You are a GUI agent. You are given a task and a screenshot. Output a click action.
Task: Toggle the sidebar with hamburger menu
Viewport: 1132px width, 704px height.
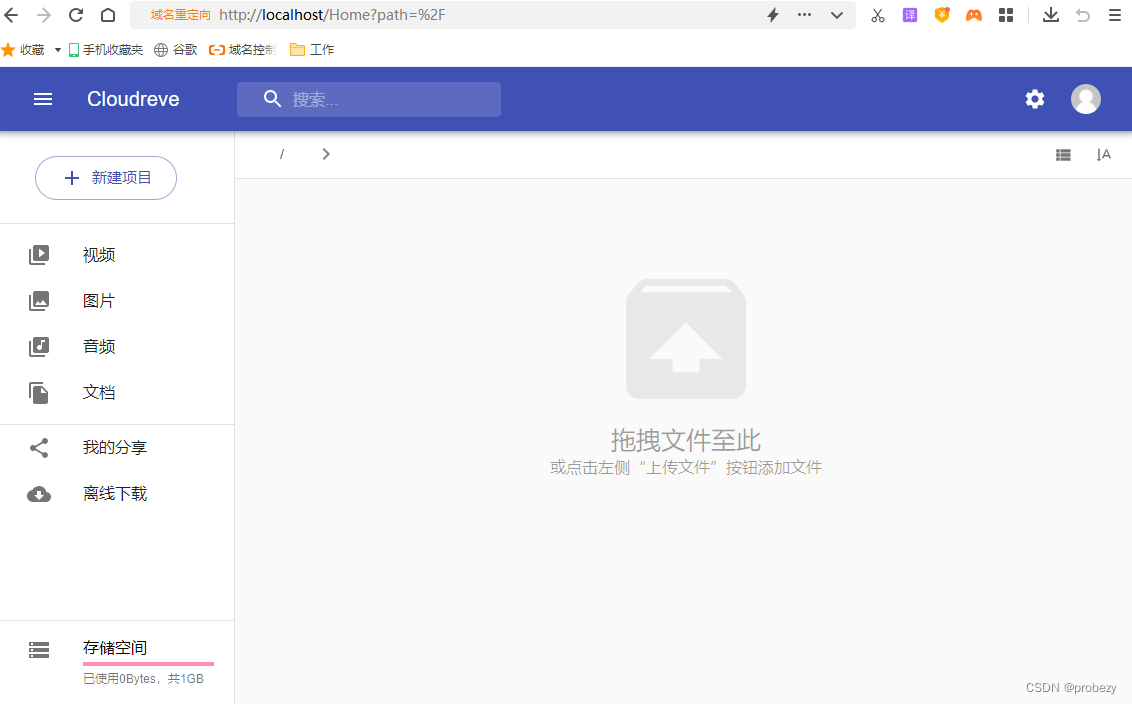42,99
